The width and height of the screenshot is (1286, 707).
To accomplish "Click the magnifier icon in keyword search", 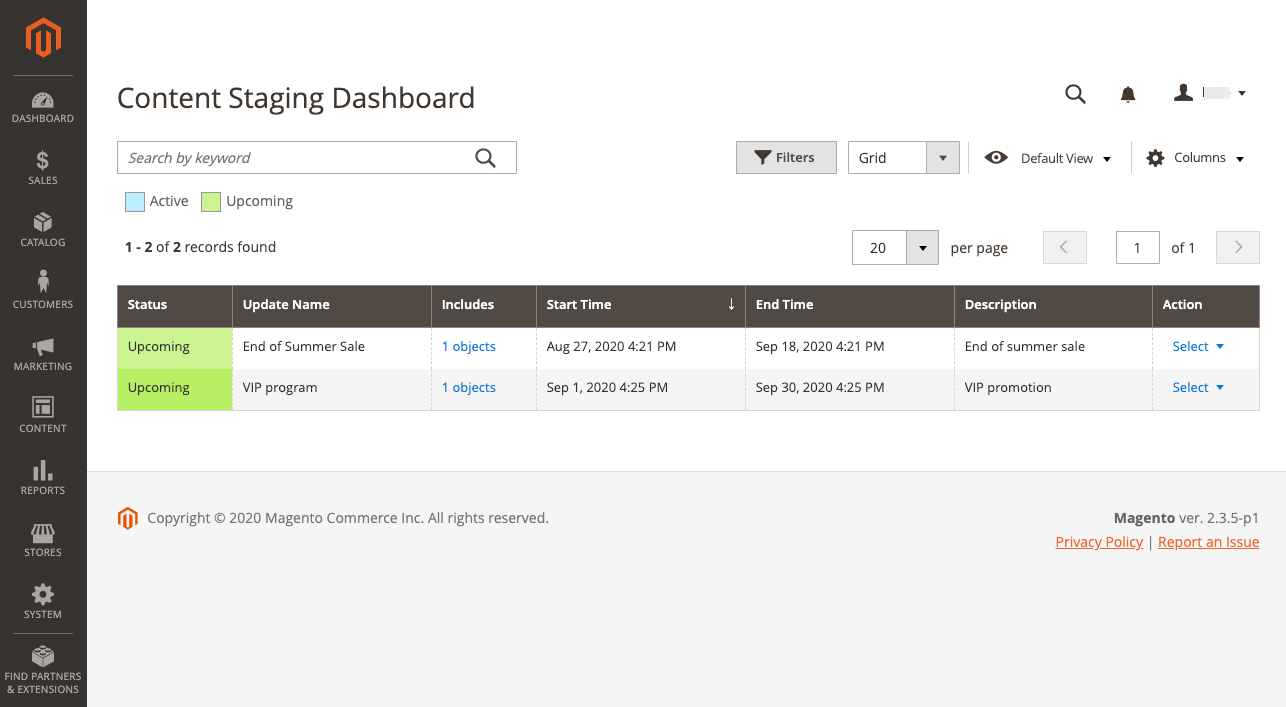I will click(x=485, y=158).
